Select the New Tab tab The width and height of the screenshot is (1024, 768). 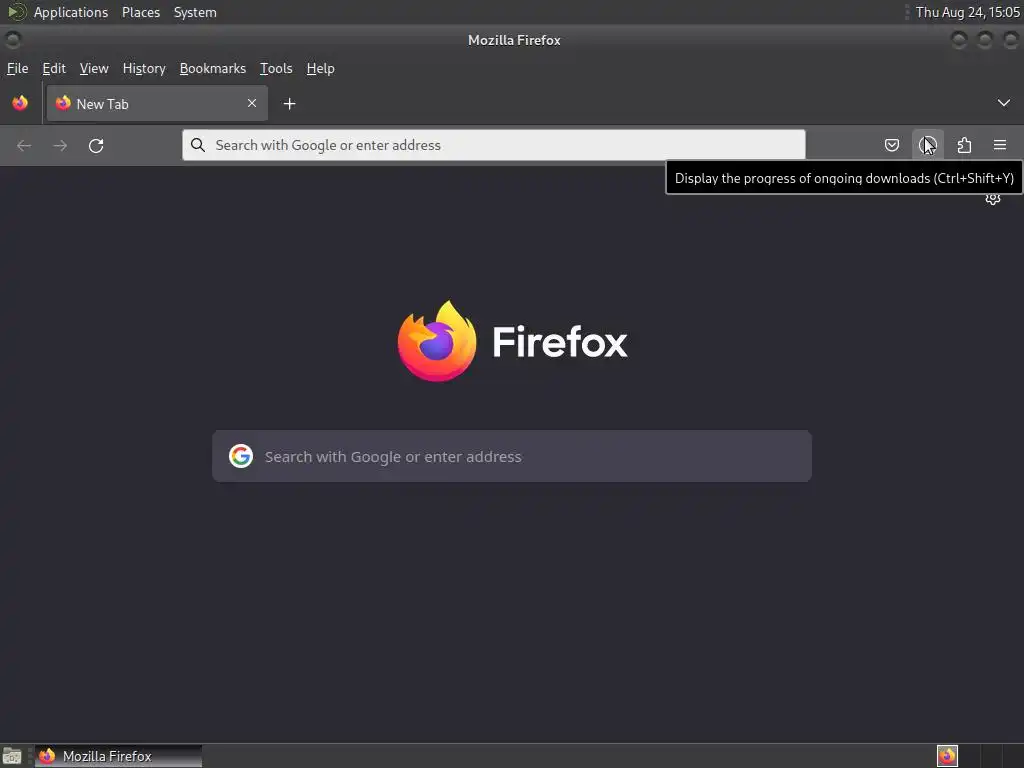point(157,103)
